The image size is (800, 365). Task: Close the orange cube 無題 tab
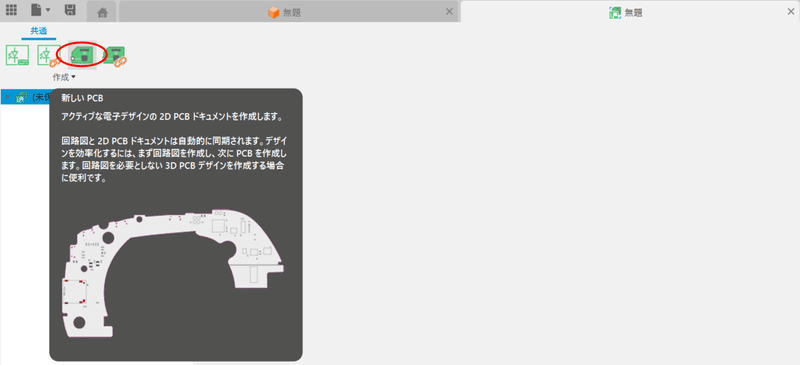[x=449, y=12]
